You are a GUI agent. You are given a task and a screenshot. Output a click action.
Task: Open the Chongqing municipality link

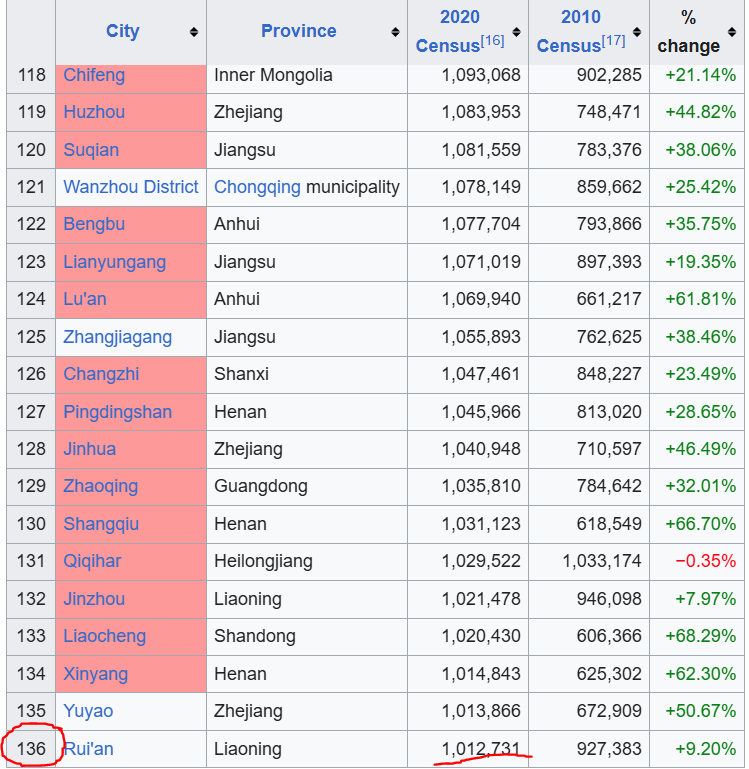click(257, 187)
